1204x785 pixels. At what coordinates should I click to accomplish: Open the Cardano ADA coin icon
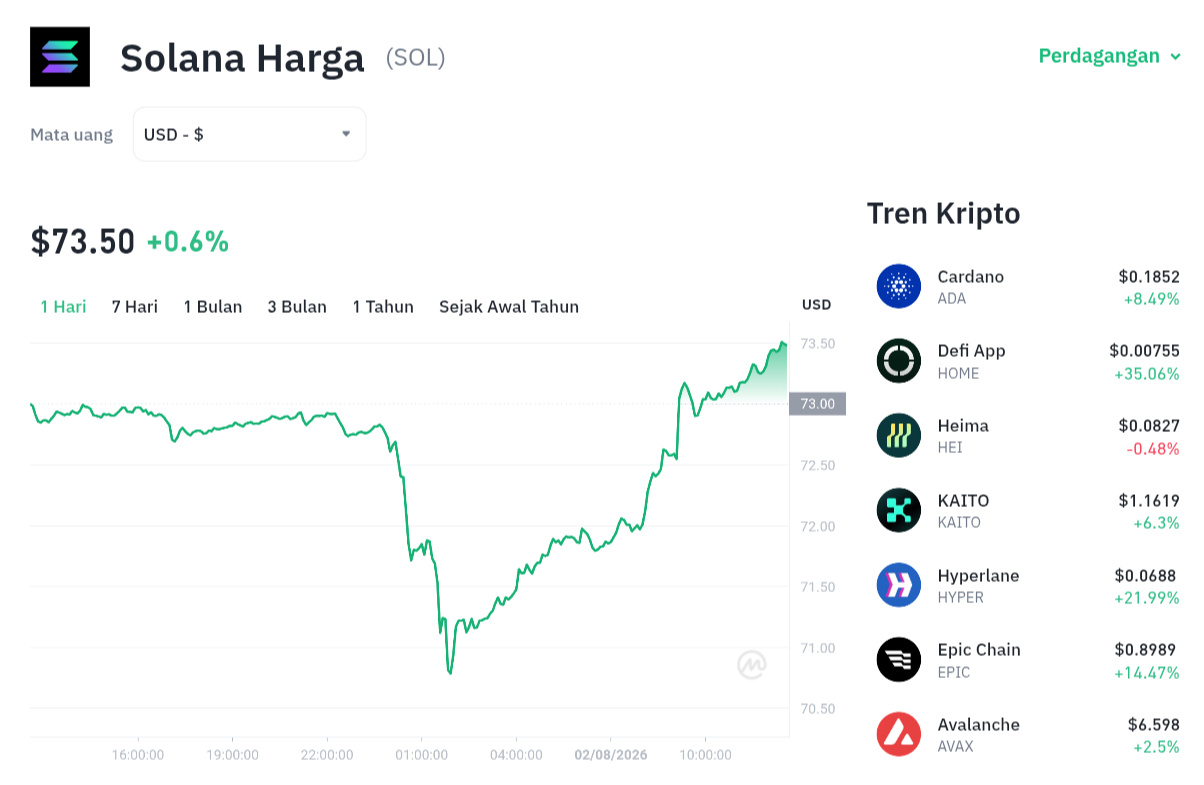click(899, 286)
